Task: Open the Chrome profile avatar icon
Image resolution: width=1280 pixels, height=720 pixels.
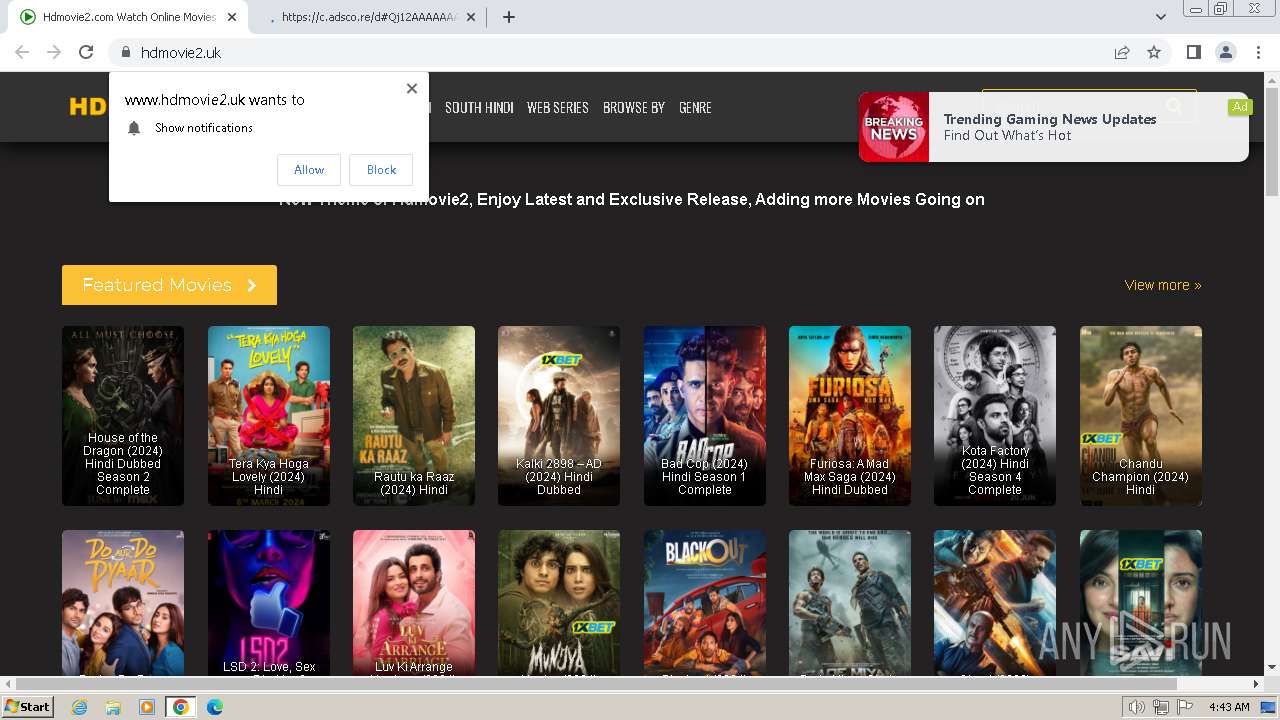Action: click(x=1225, y=52)
